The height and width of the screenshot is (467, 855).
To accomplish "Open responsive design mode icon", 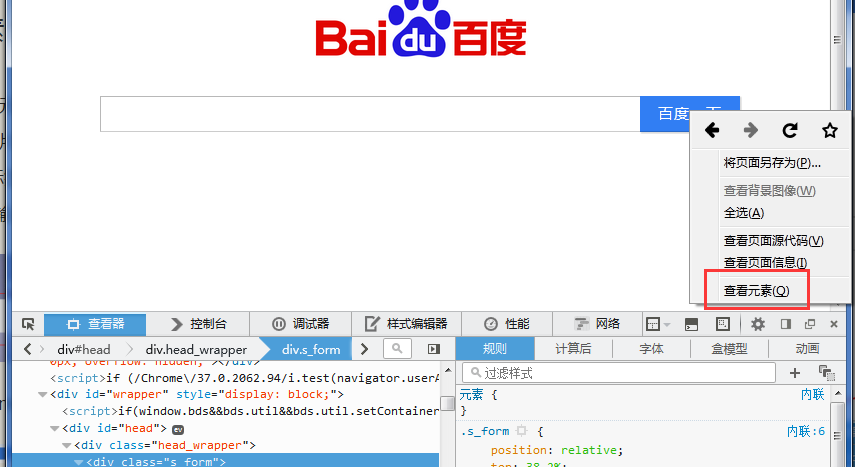I will (722, 324).
